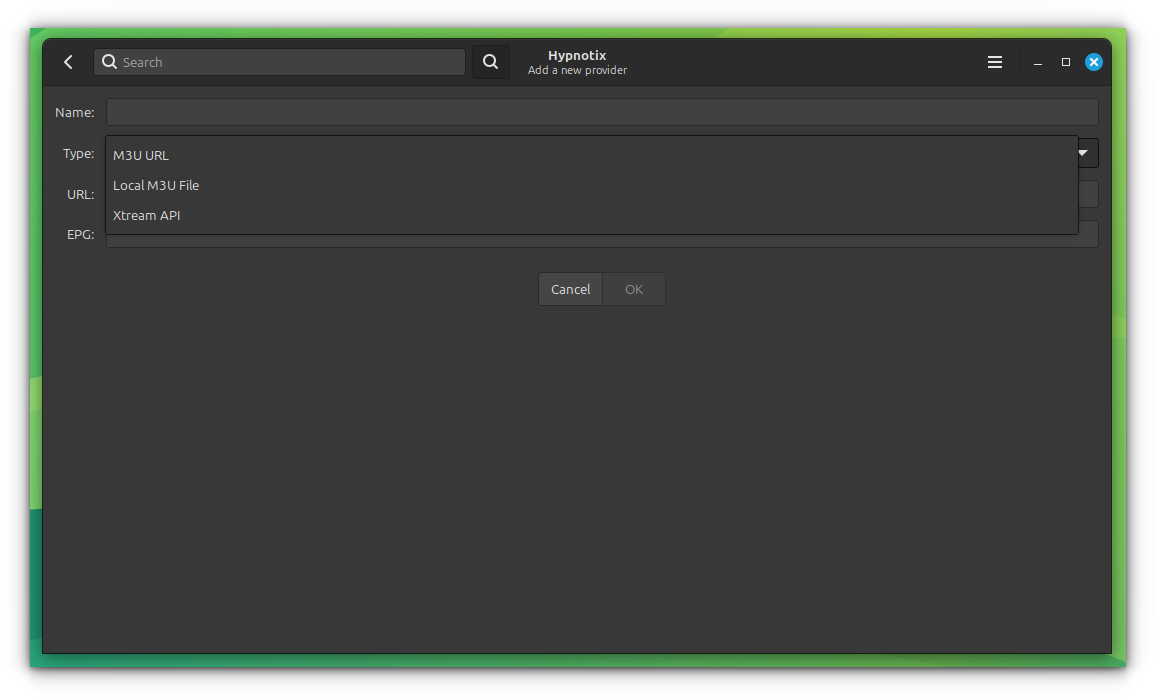1156x699 pixels.
Task: Click inside the Name input field
Action: click(x=600, y=111)
